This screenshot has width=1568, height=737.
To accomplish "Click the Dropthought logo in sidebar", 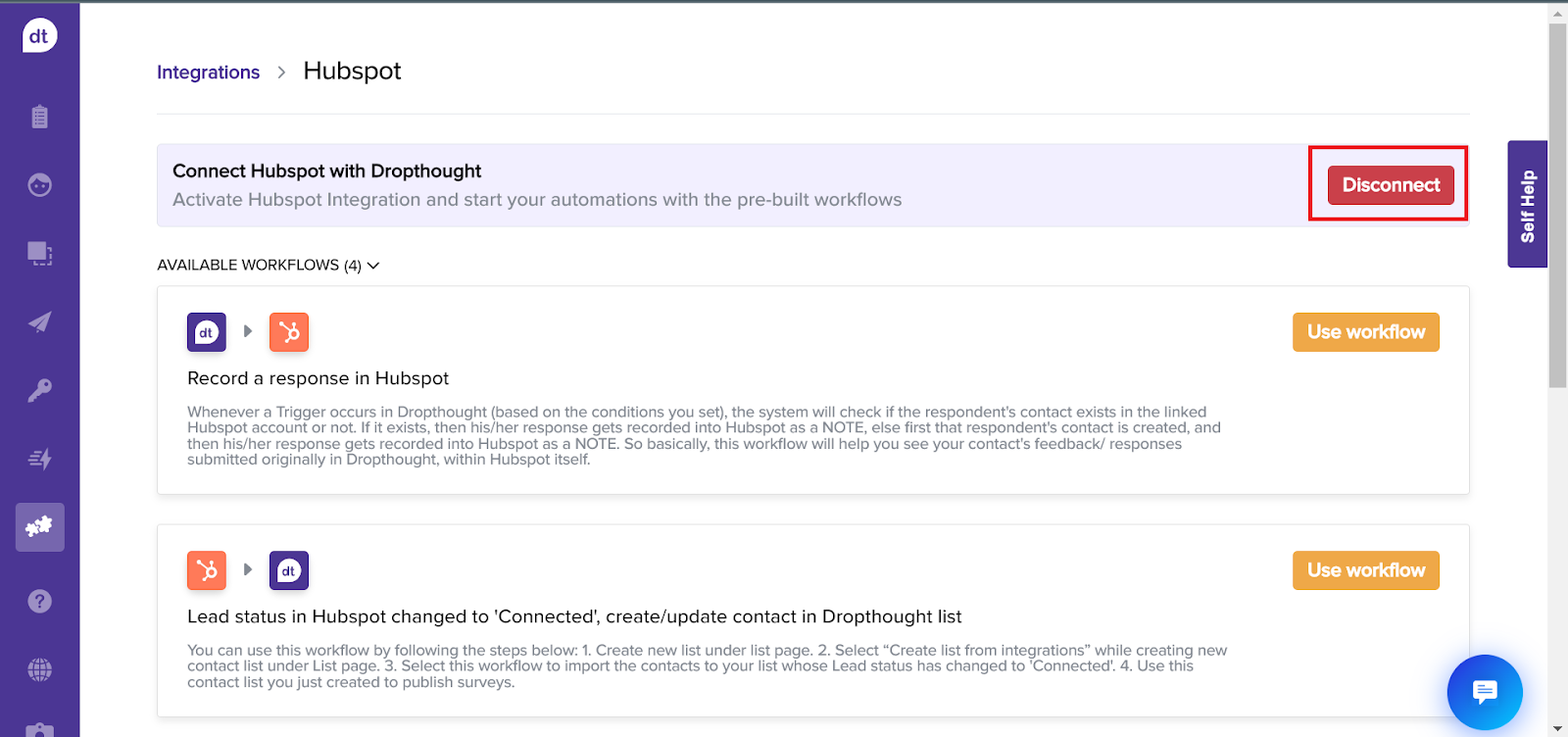I will click(x=39, y=36).
